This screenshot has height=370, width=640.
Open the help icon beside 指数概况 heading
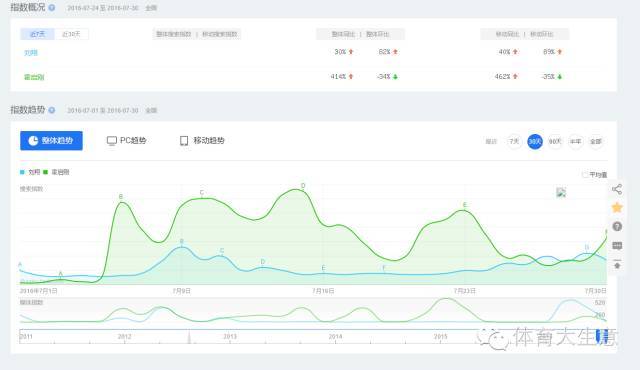coord(52,7)
